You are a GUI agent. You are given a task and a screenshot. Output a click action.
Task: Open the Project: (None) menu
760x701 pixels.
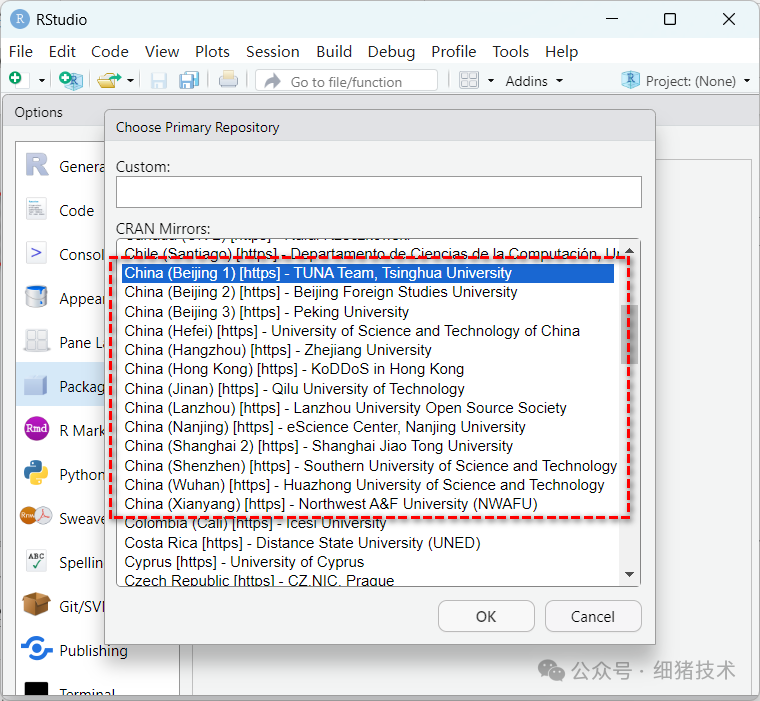point(685,80)
